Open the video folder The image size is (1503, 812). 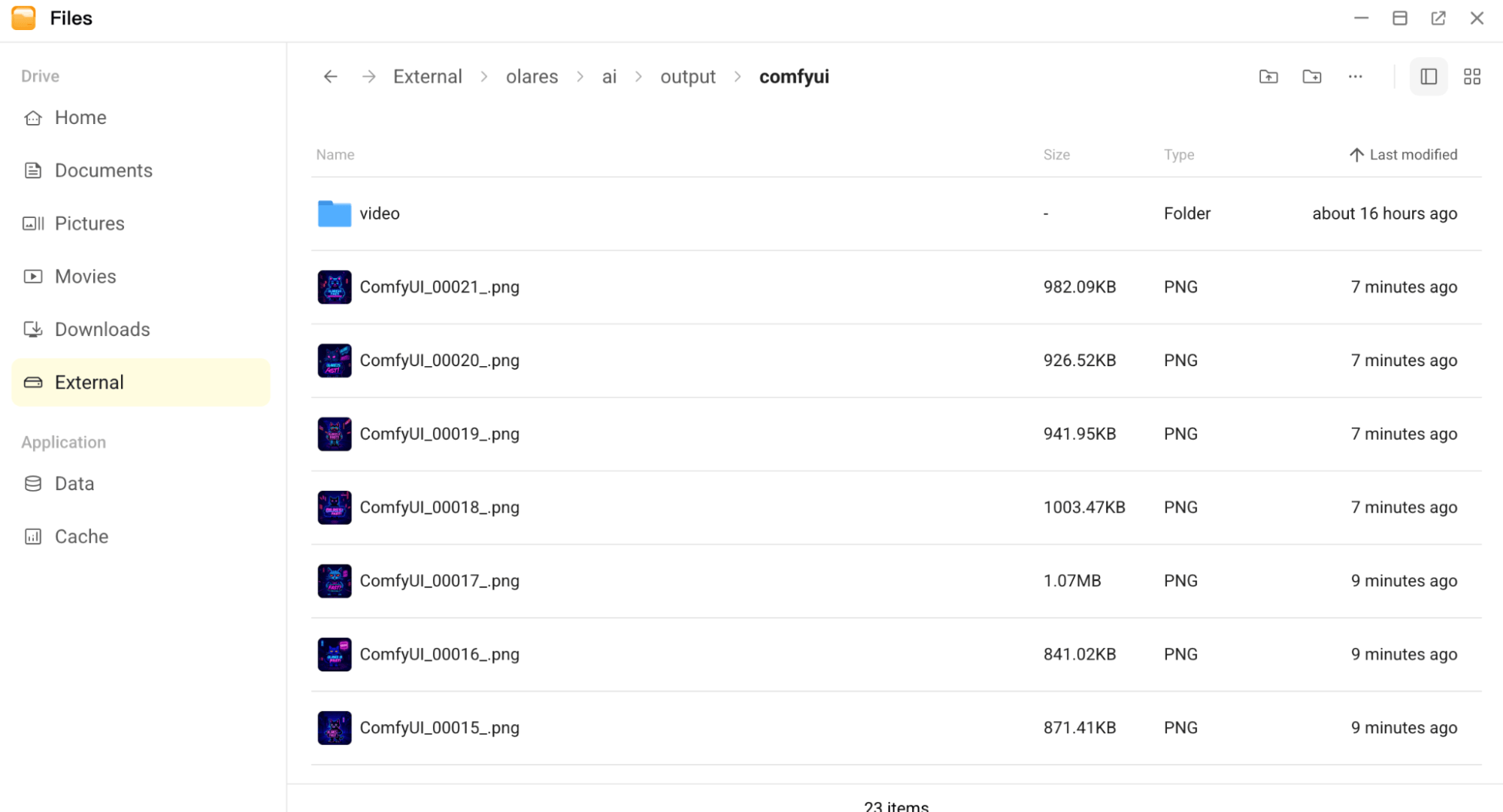click(379, 214)
